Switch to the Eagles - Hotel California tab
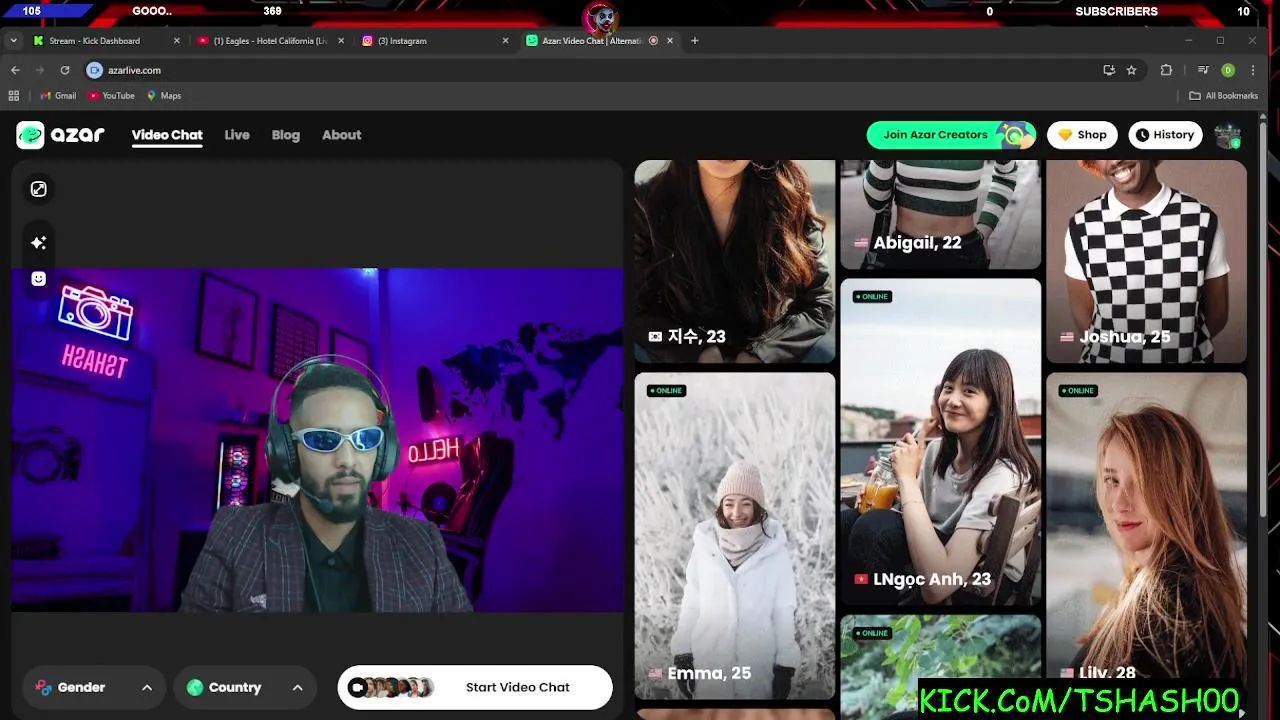The width and height of the screenshot is (1280, 720). pyautogui.click(x=270, y=41)
